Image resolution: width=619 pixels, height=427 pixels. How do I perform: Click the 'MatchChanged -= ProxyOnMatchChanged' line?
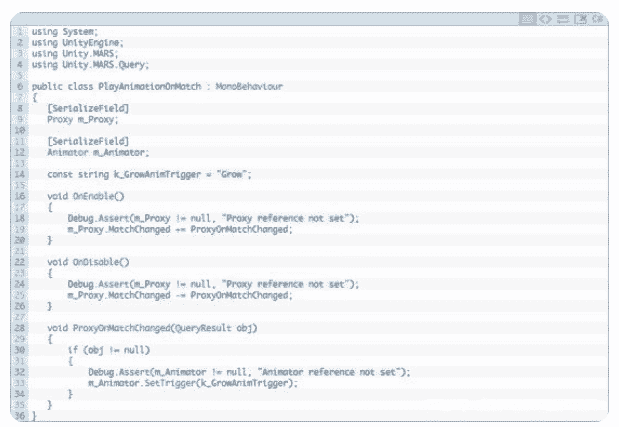[x=180, y=296]
